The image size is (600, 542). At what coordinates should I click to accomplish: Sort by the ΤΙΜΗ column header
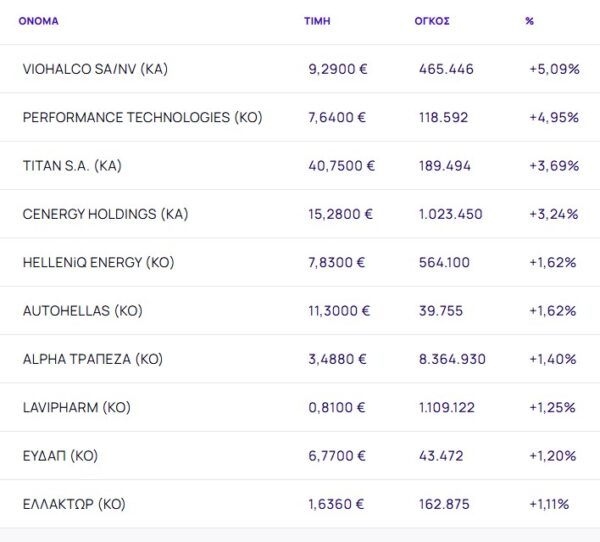point(317,21)
